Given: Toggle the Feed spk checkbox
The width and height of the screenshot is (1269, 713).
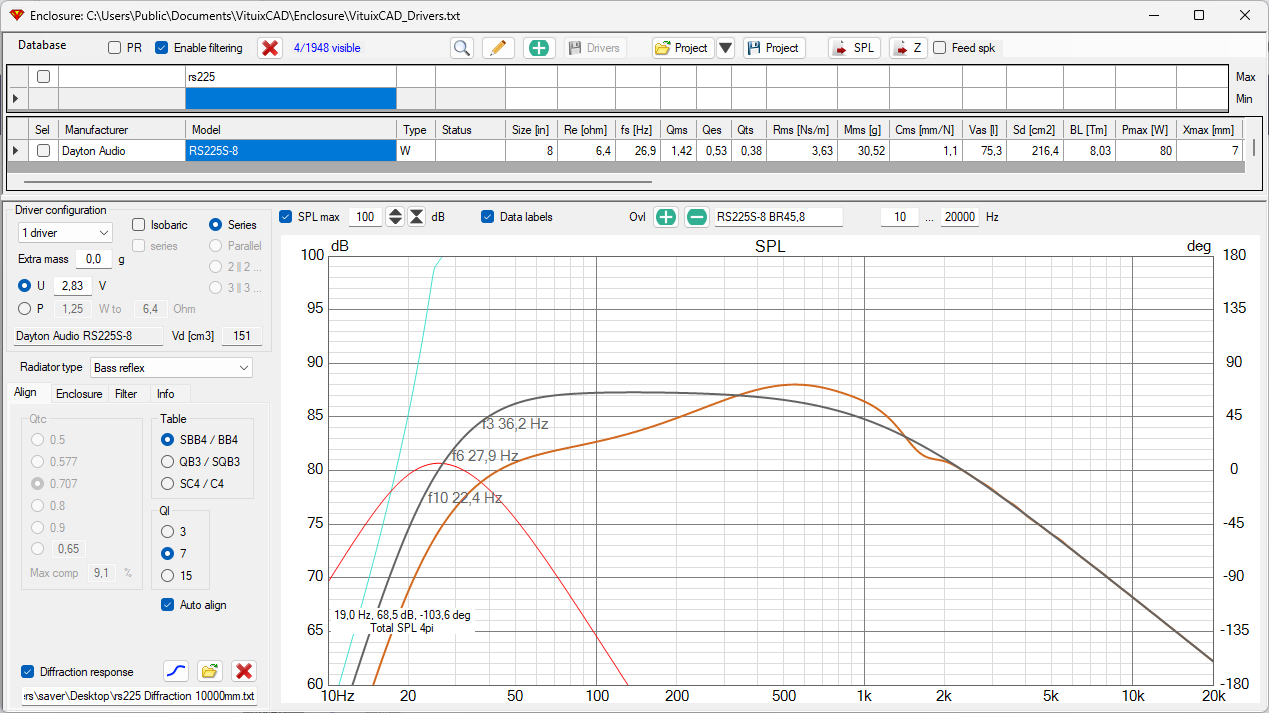Looking at the screenshot, I should coord(940,48).
